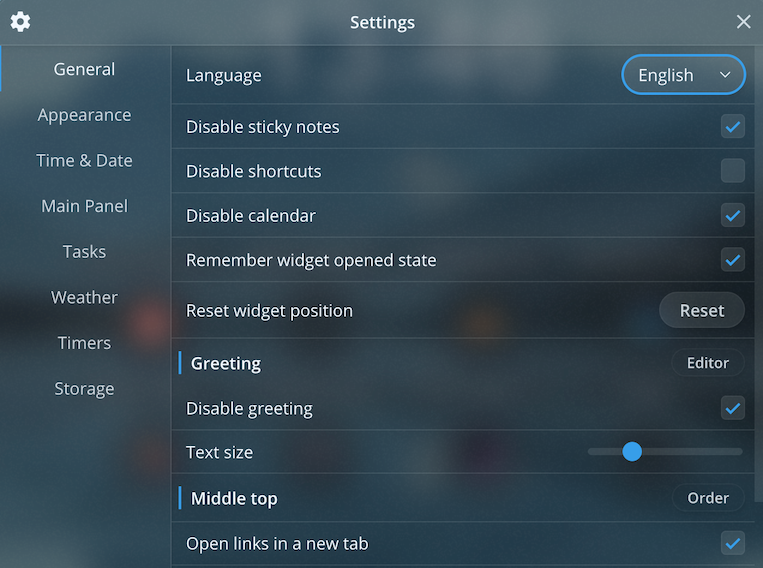This screenshot has width=763, height=568.
Task: Uncheck Disable greeting option
Action: click(733, 408)
